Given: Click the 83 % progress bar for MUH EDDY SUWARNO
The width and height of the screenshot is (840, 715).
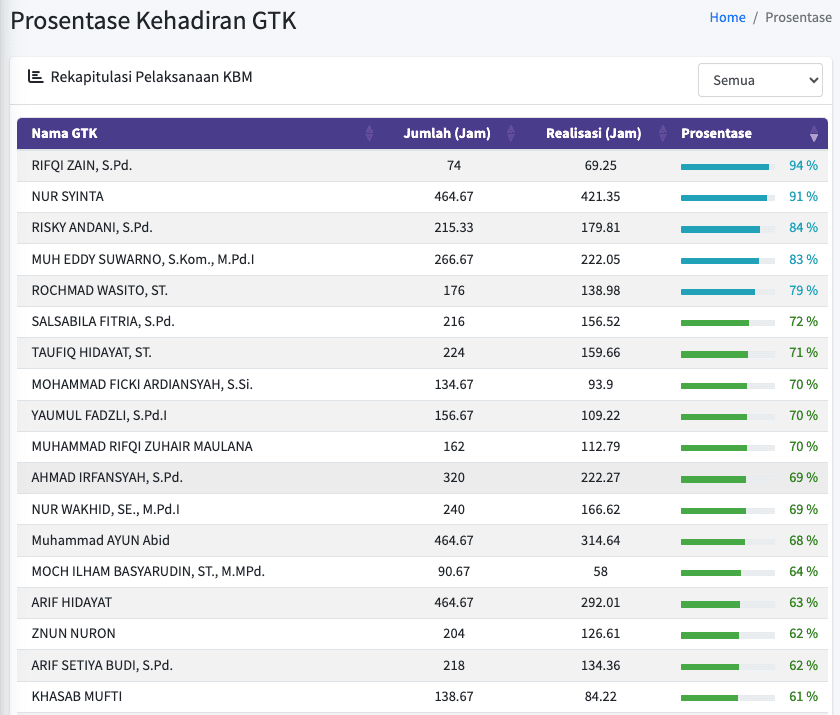Looking at the screenshot, I should [x=728, y=261].
